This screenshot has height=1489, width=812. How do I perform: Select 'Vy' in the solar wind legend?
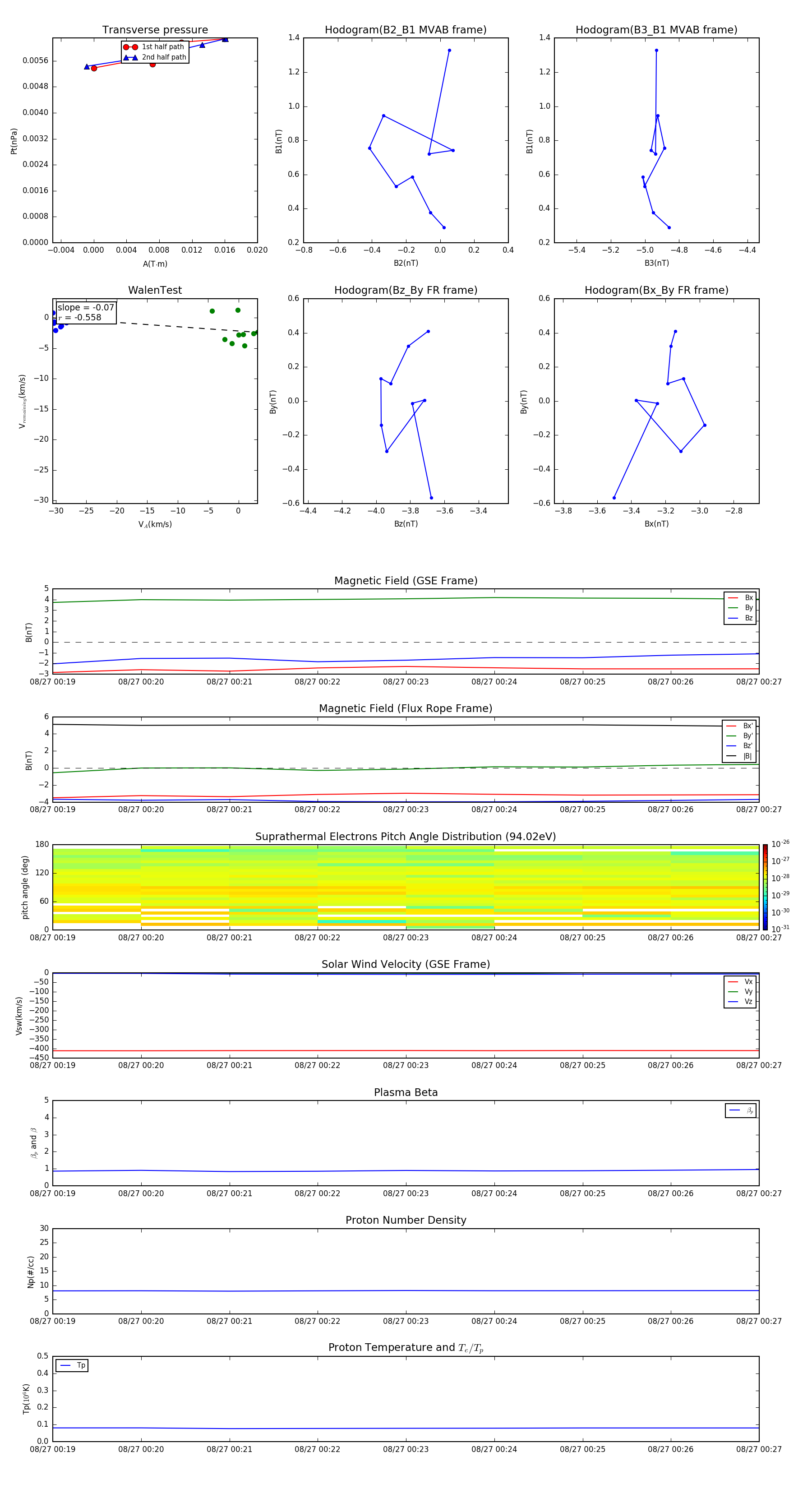coord(740,991)
